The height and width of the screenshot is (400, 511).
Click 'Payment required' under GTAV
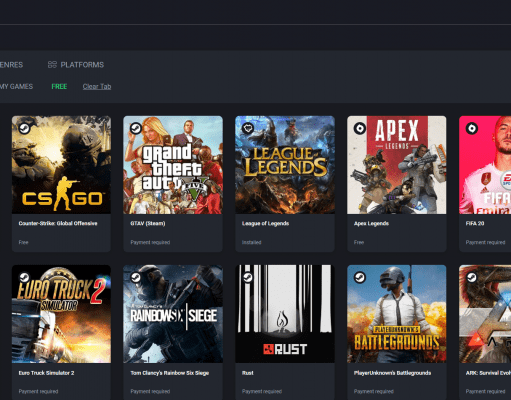pos(150,242)
